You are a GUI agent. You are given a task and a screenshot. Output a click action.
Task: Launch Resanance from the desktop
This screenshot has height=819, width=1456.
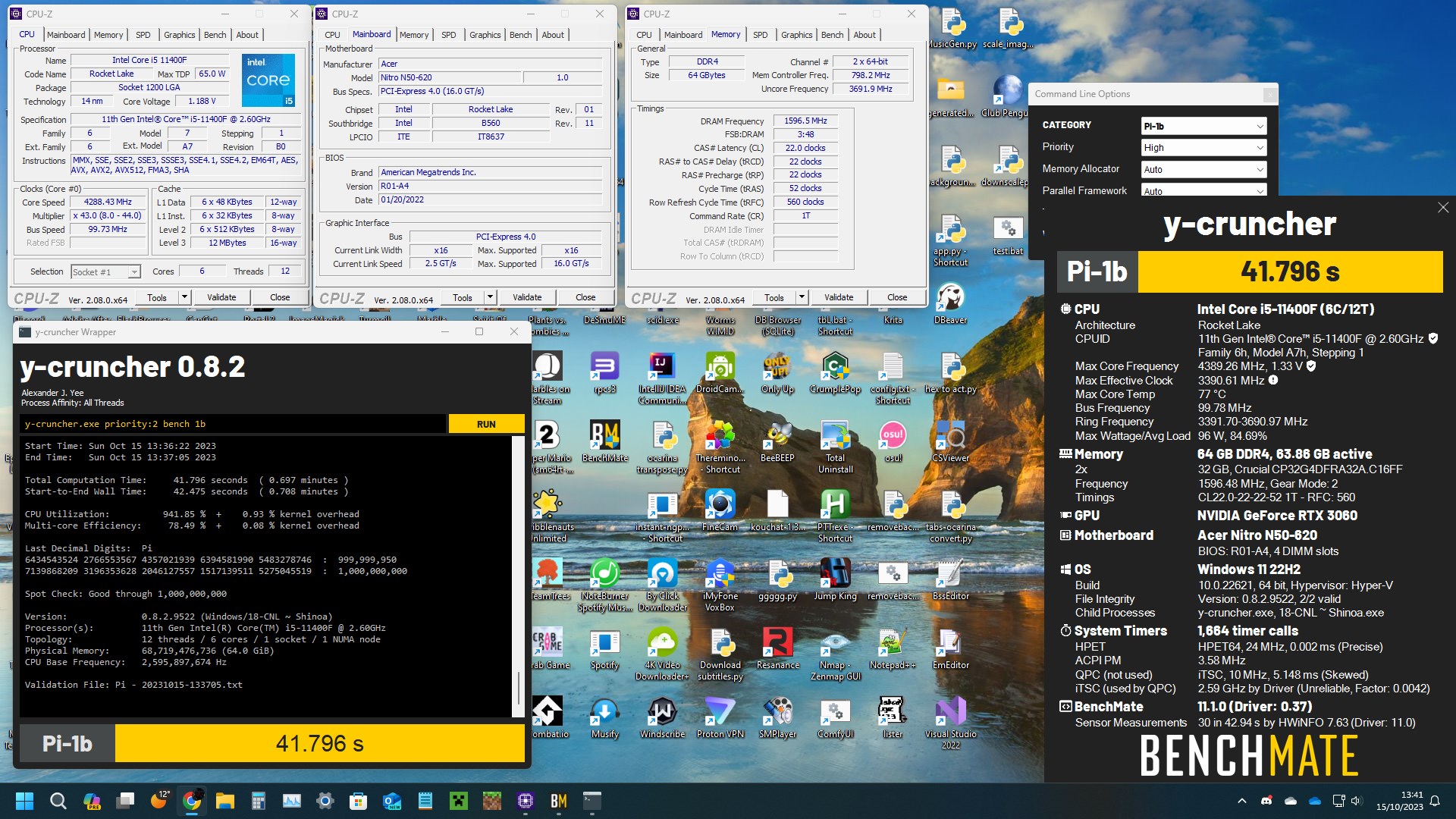click(777, 648)
